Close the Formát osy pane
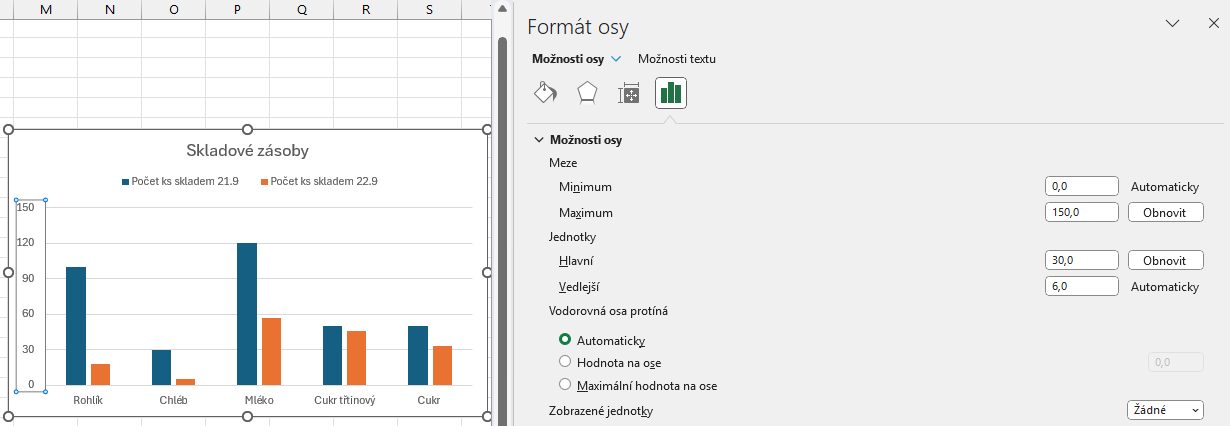The image size is (1230, 426). [x=1213, y=23]
